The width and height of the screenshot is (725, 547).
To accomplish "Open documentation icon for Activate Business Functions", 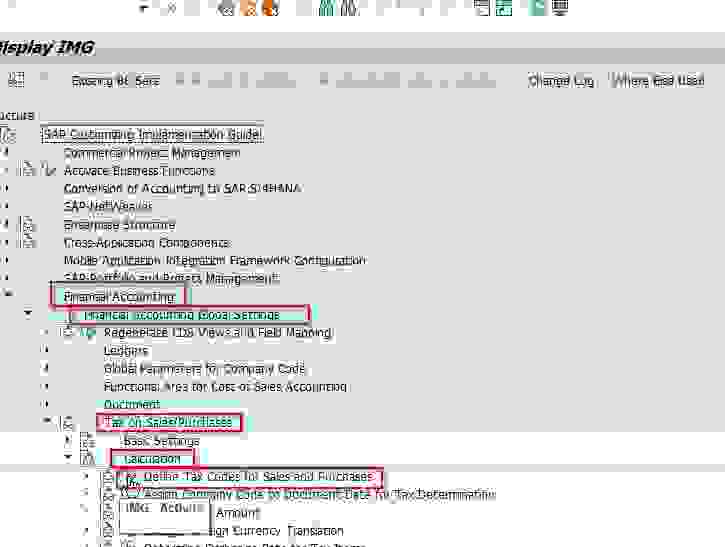I will pos(27,170).
